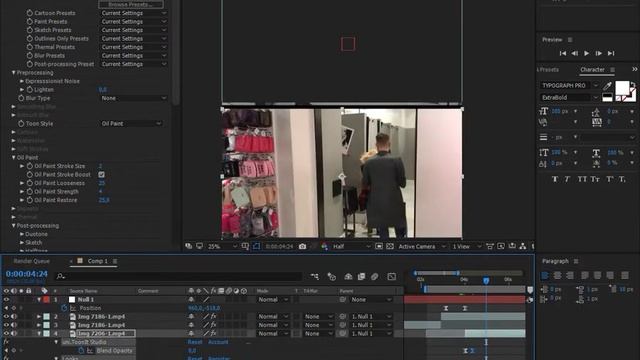Viewport: 640px width, 360px height.
Task: Jump to last frame in Preview panel
Action: (611, 53)
